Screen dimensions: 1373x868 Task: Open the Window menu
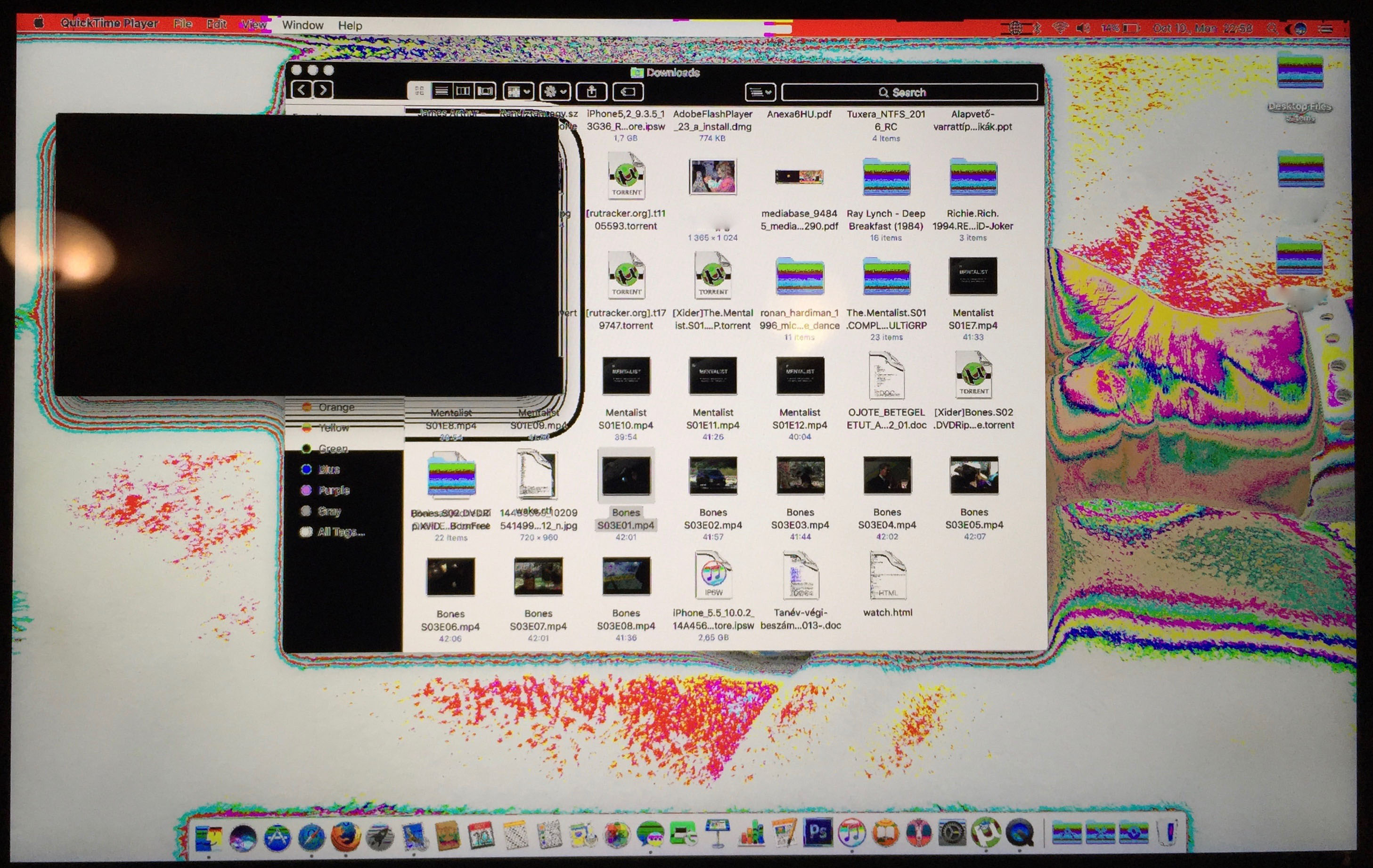pos(302,25)
